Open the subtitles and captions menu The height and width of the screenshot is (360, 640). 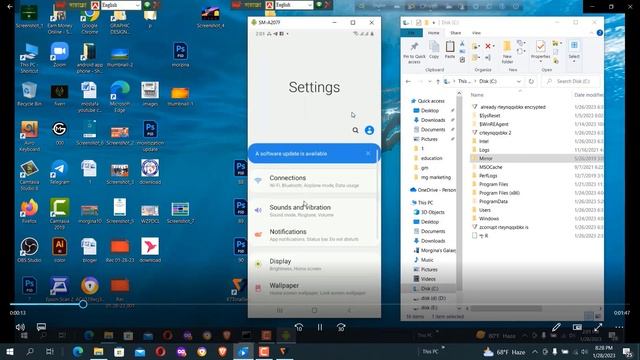41,327
